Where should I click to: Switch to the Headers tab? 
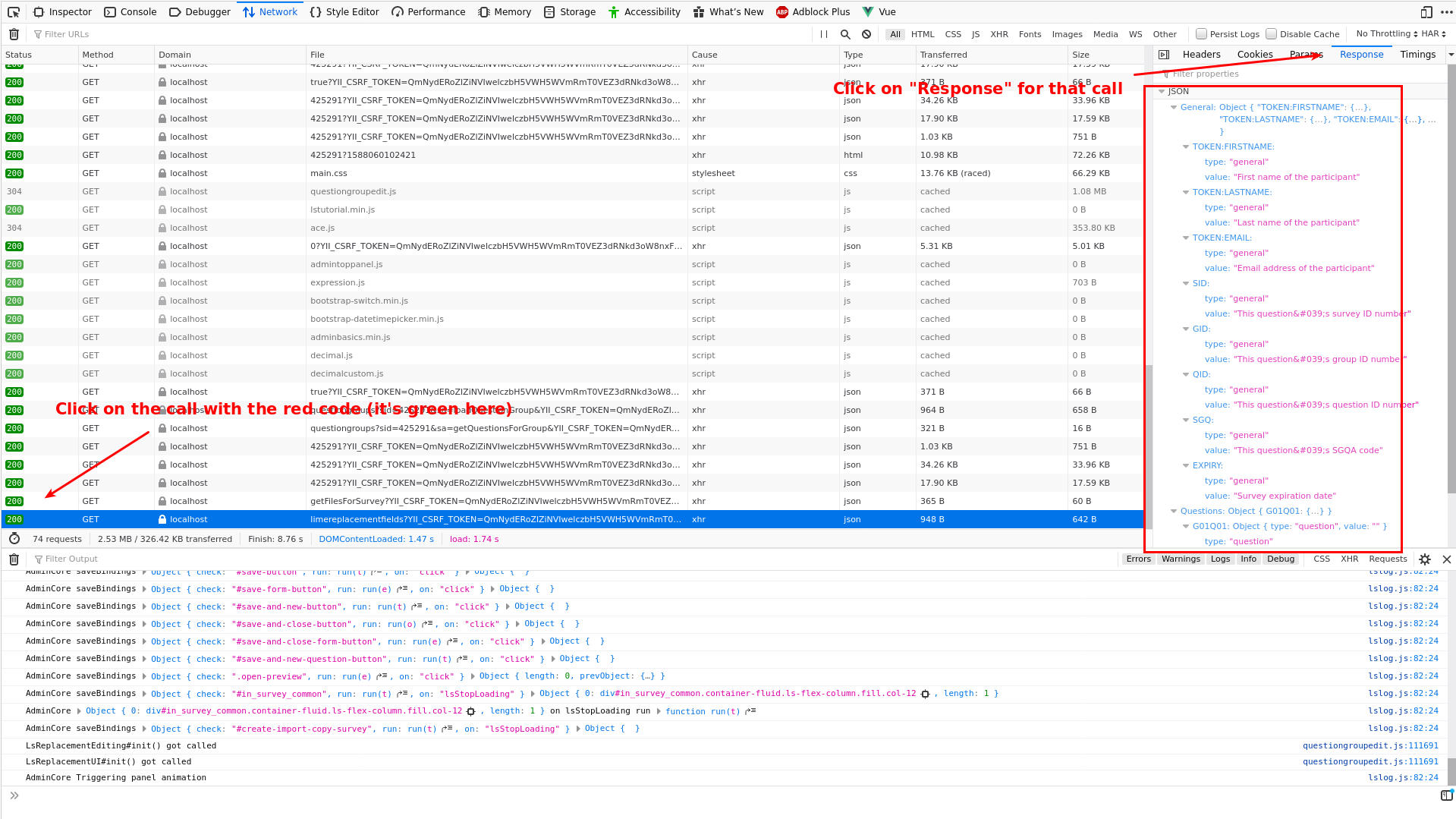1201,55
